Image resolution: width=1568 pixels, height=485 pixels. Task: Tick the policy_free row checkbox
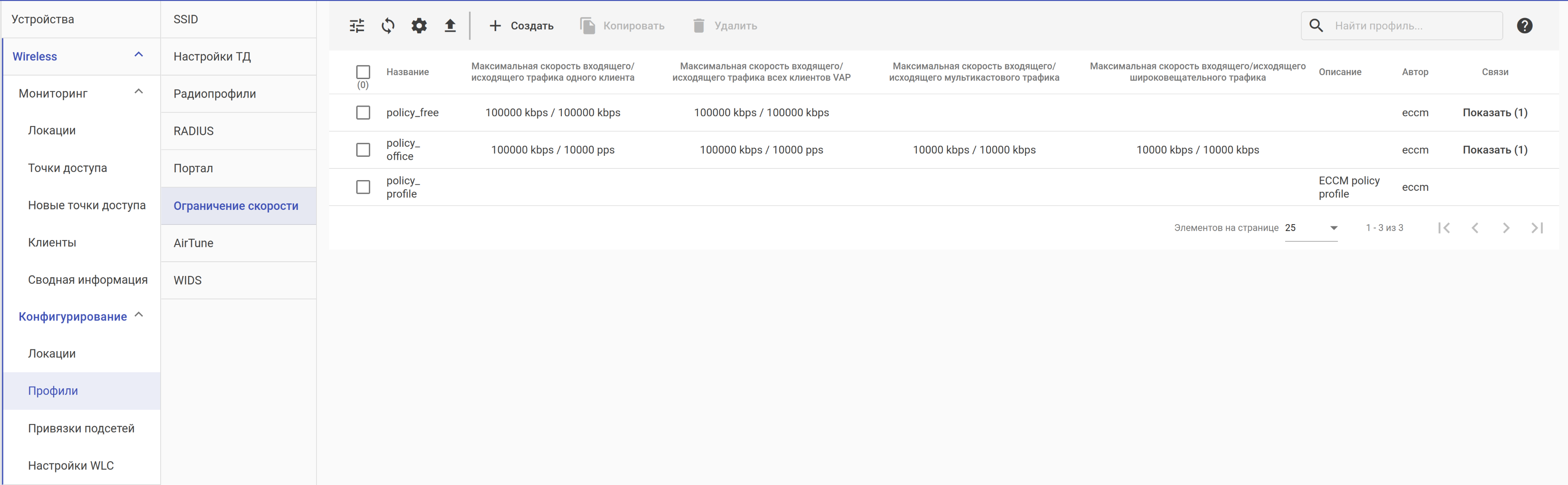(363, 113)
